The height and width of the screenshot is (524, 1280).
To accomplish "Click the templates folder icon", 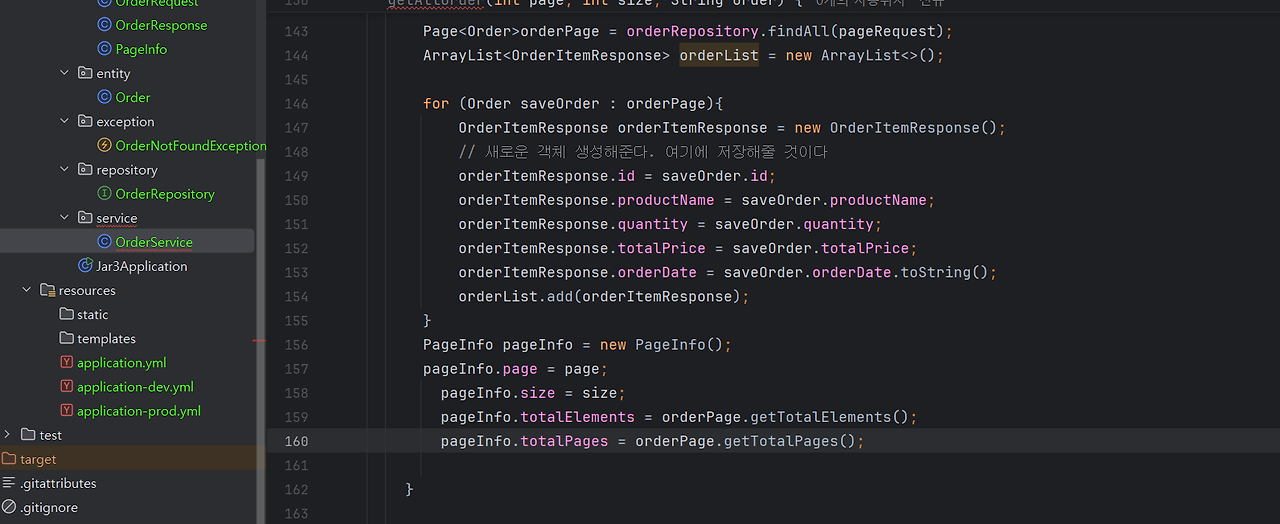I will 67,338.
